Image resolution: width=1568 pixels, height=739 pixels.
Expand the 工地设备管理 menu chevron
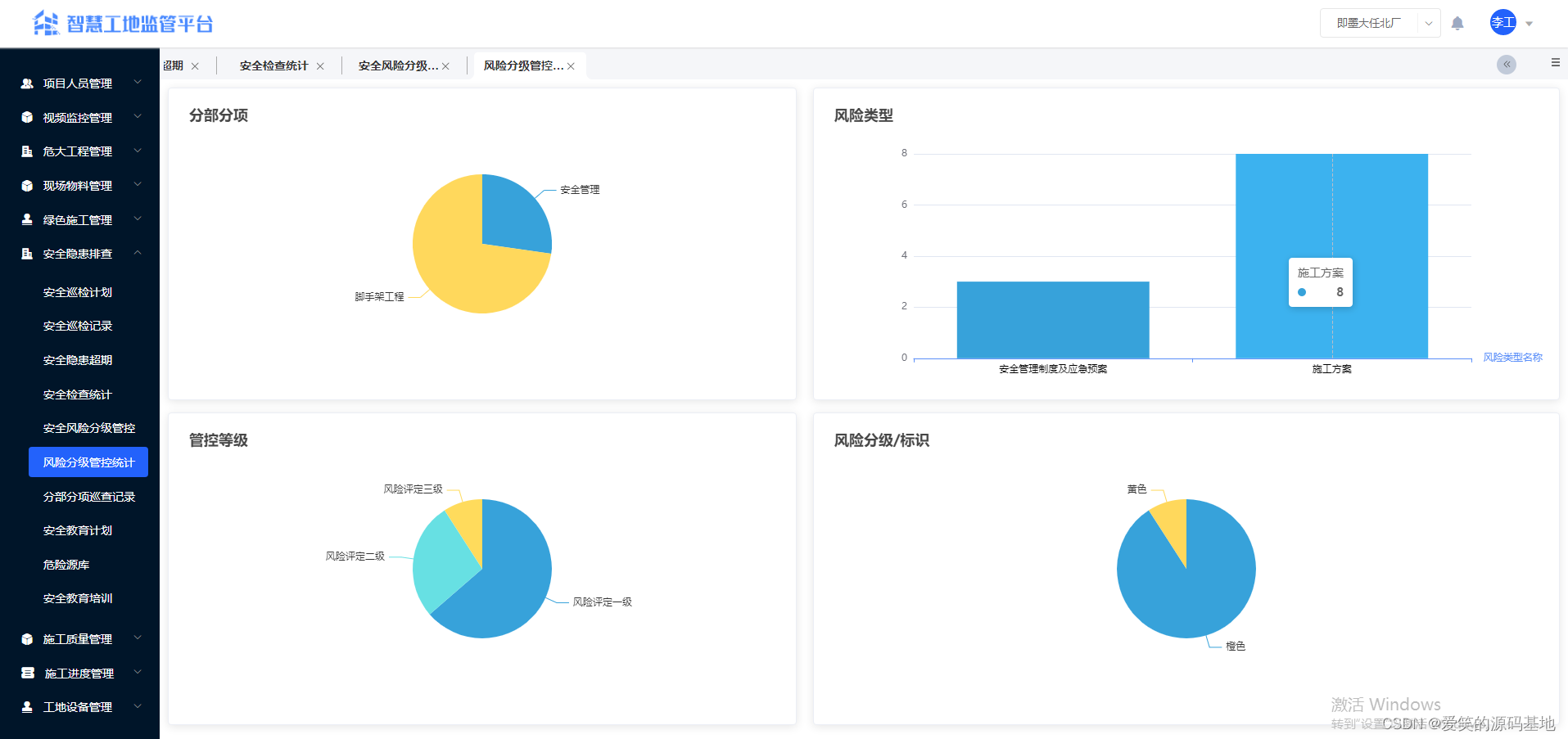(138, 706)
